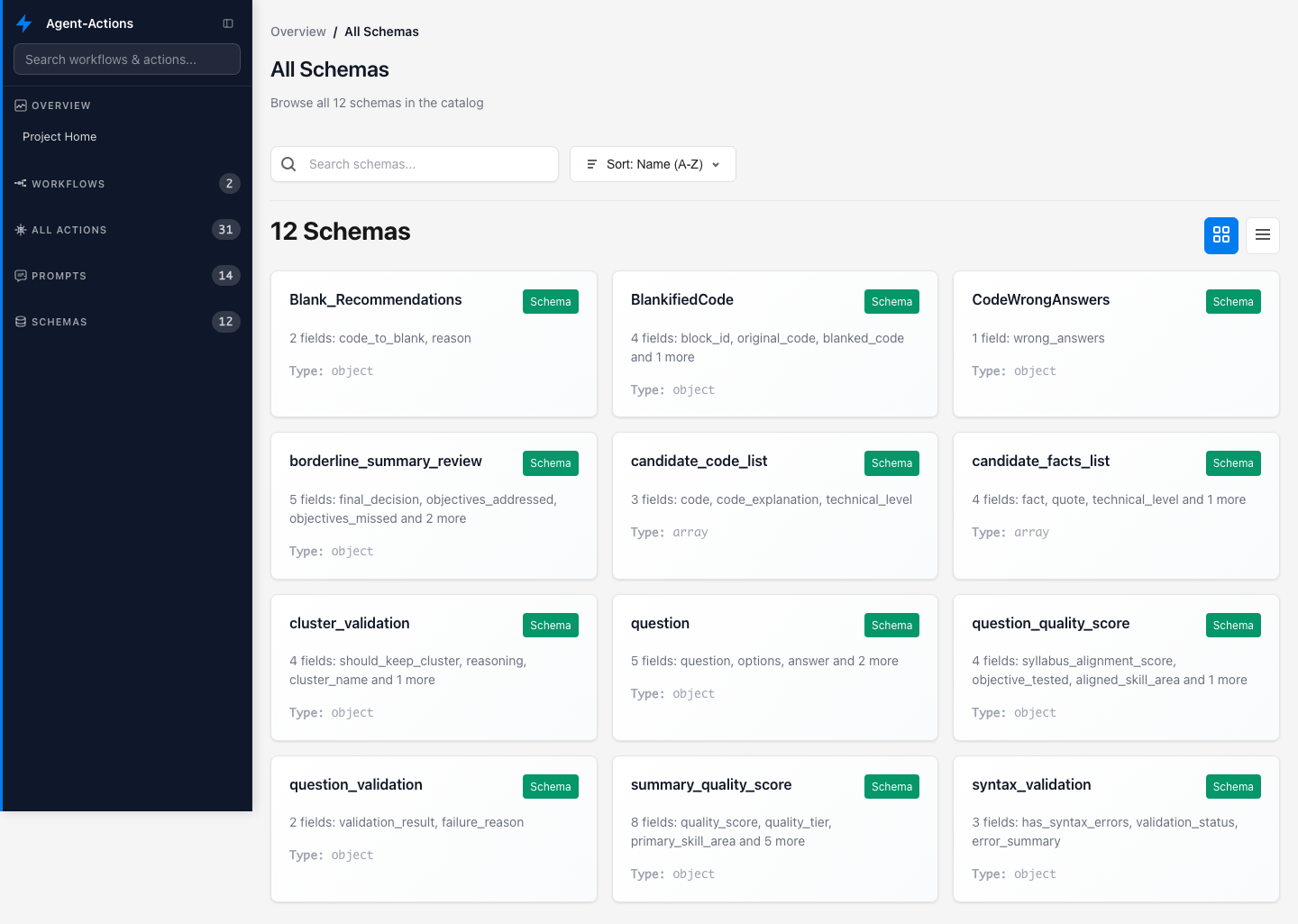
Task: Open the Overview breadcrumb link
Action: tap(298, 32)
